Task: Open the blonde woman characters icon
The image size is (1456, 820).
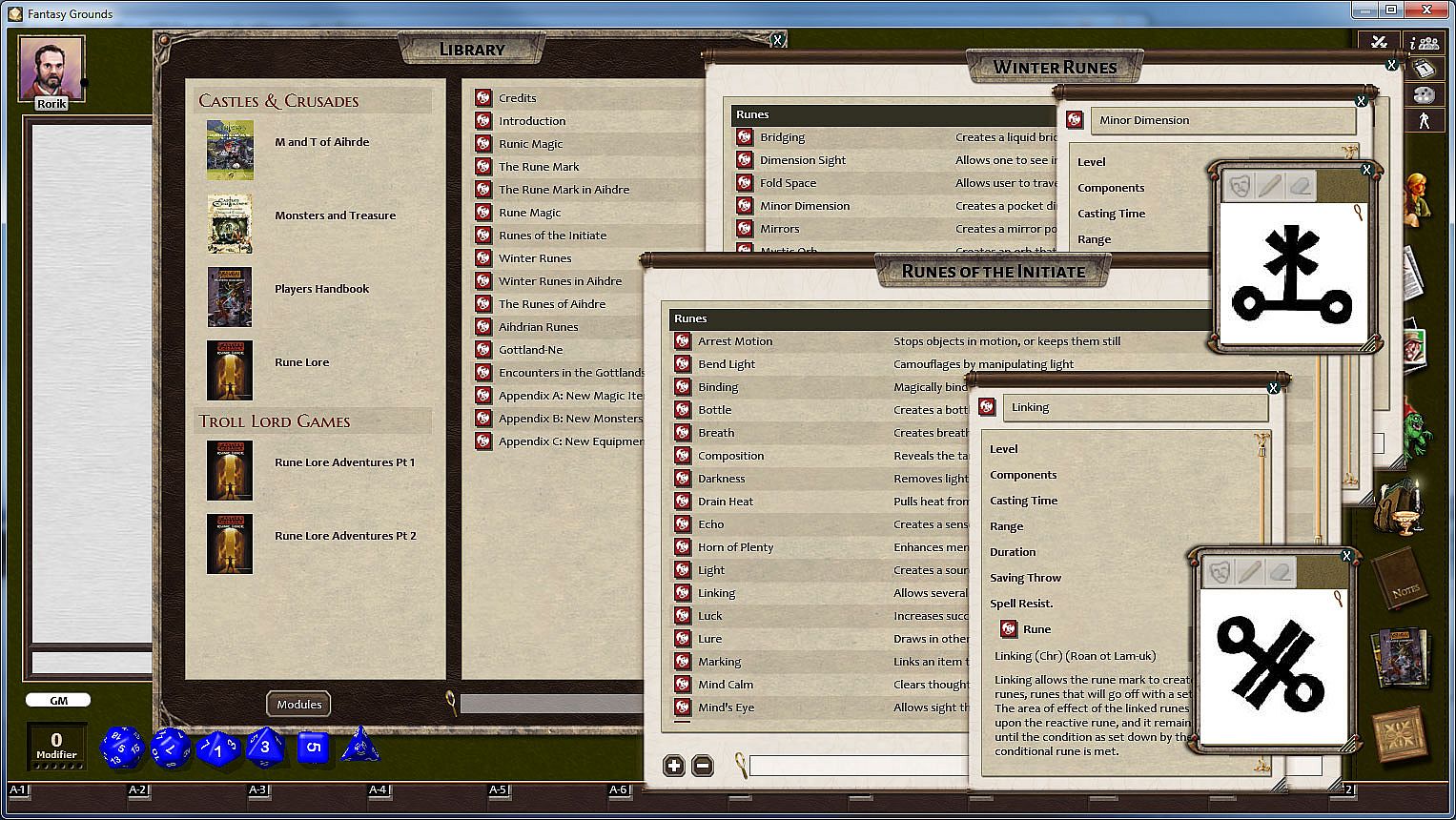Action: click(1418, 200)
